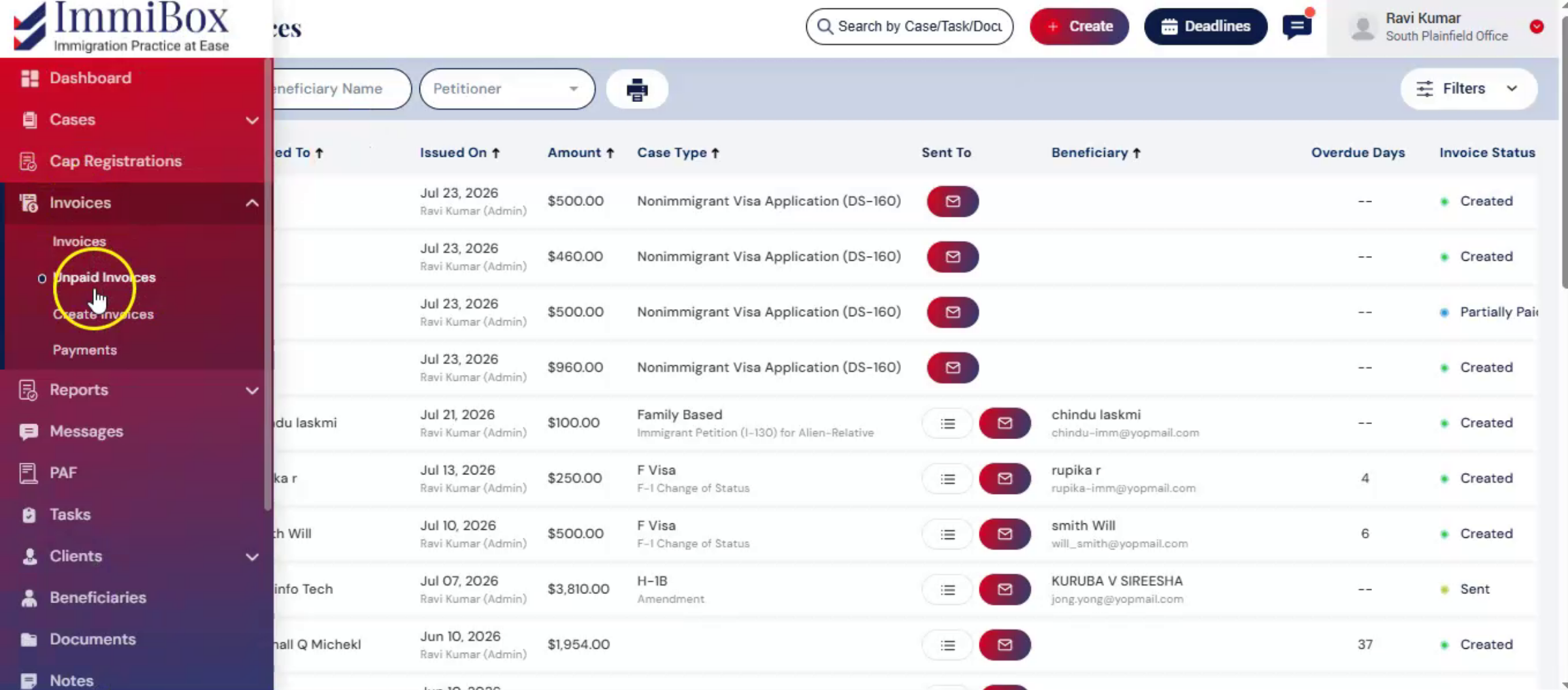
Task: Open list icon for chindu laskmi invoice
Action: (947, 423)
